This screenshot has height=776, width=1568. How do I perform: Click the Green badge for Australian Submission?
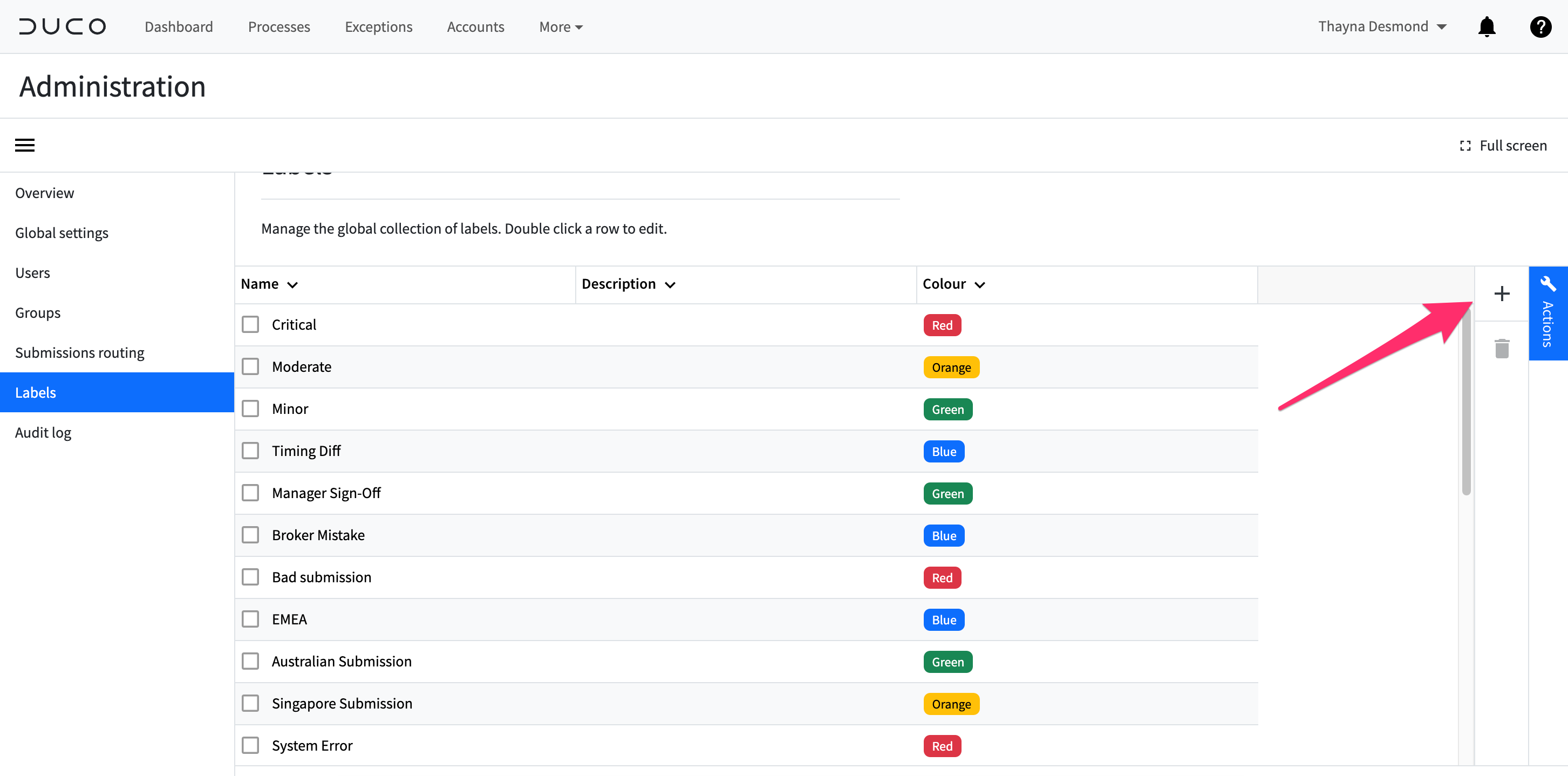(x=947, y=662)
